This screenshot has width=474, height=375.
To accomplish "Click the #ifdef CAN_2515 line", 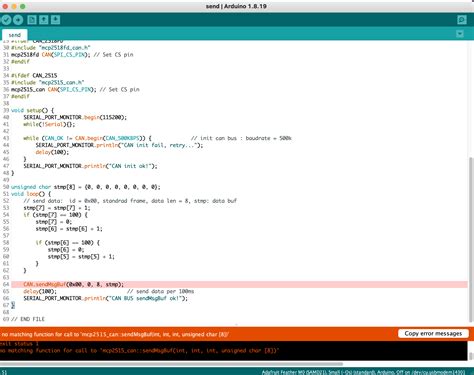I will pyautogui.click(x=34, y=76).
